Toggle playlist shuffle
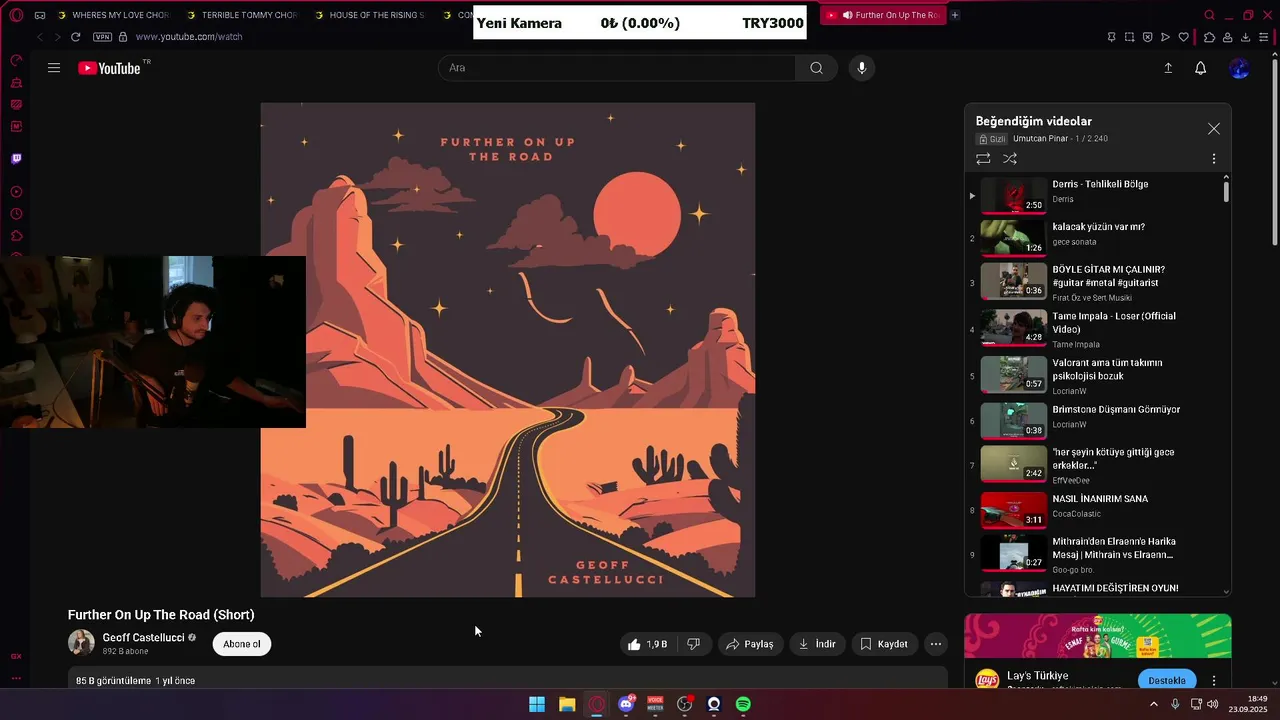Screen dimensions: 1280x720 click(1010, 159)
